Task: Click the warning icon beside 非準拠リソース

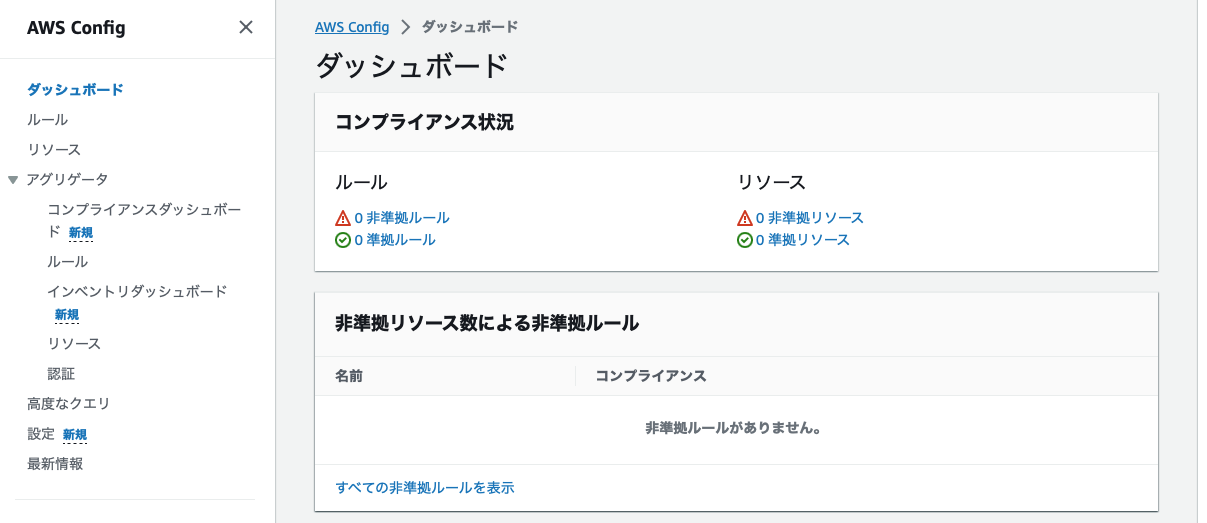Action: [744, 218]
